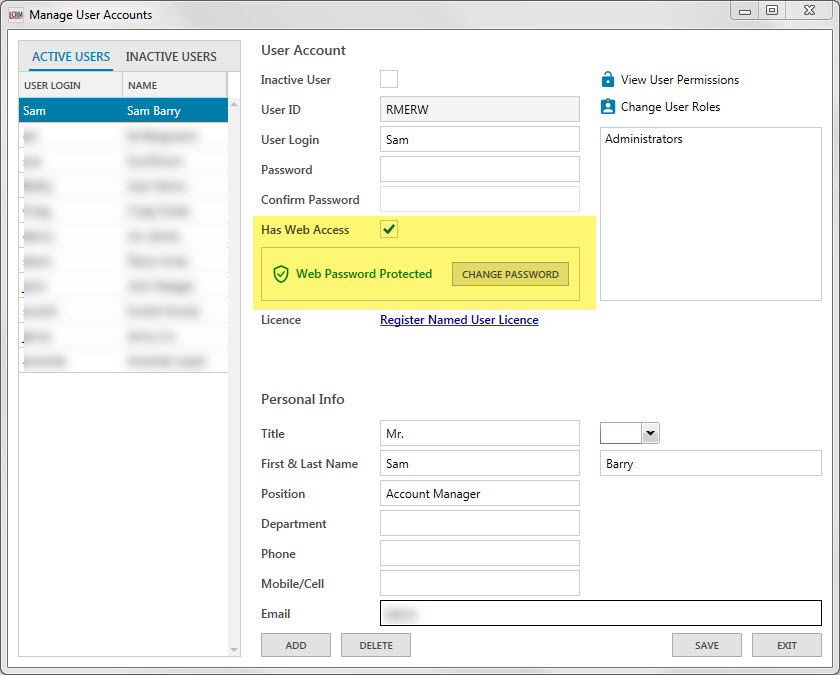Click the User Login input field

tap(480, 140)
